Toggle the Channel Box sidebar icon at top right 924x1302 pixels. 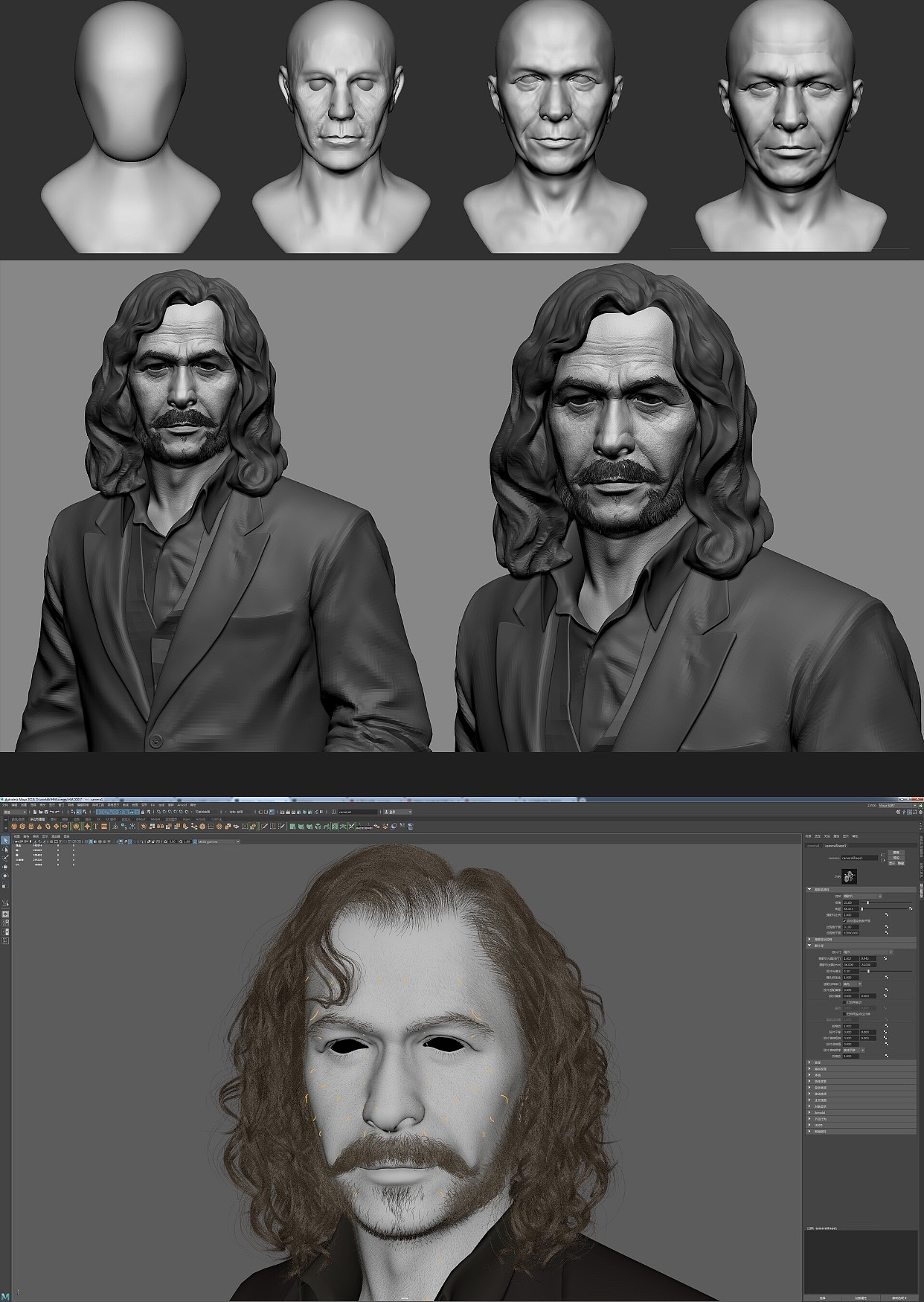[x=920, y=812]
